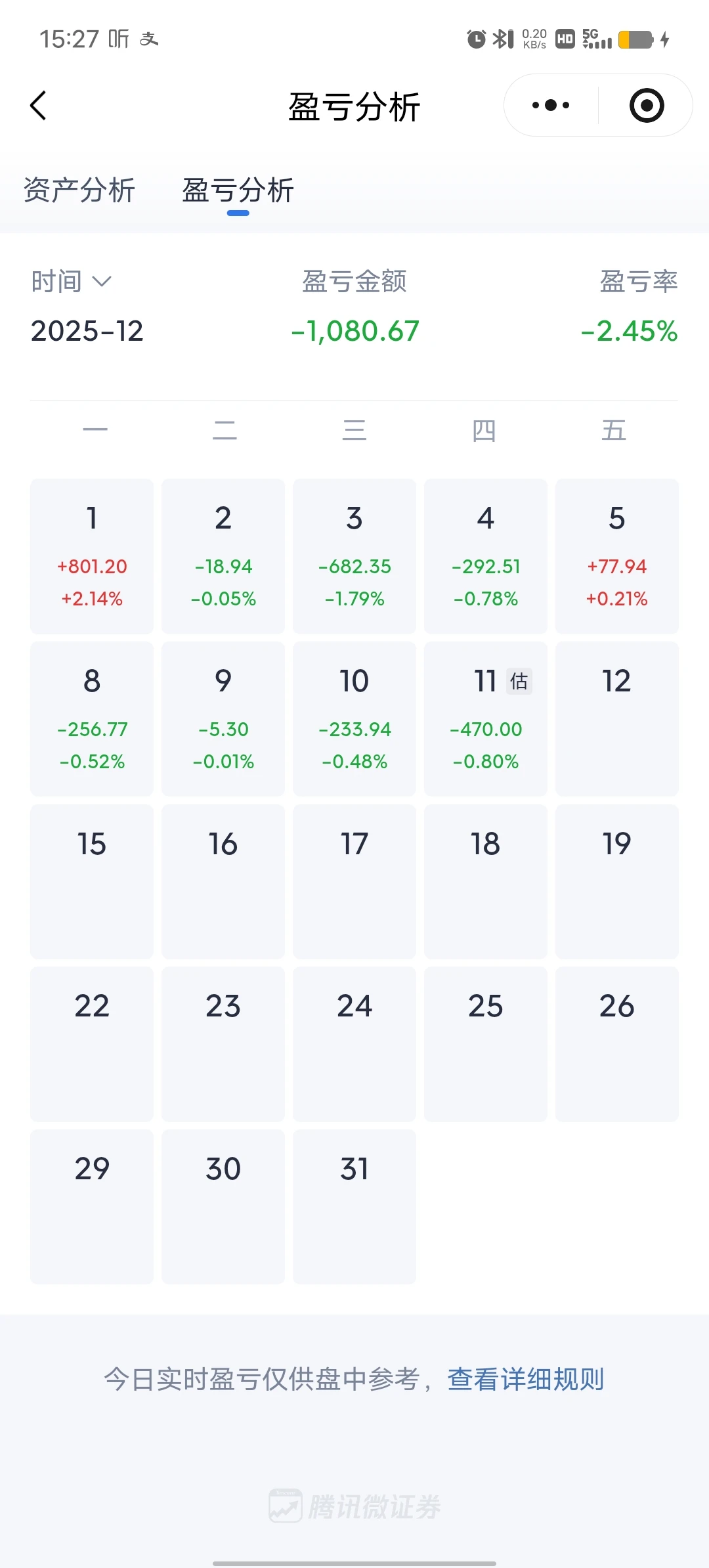
Task: Tap the 腾讯微证券 logo watermark
Action: tap(355, 1506)
